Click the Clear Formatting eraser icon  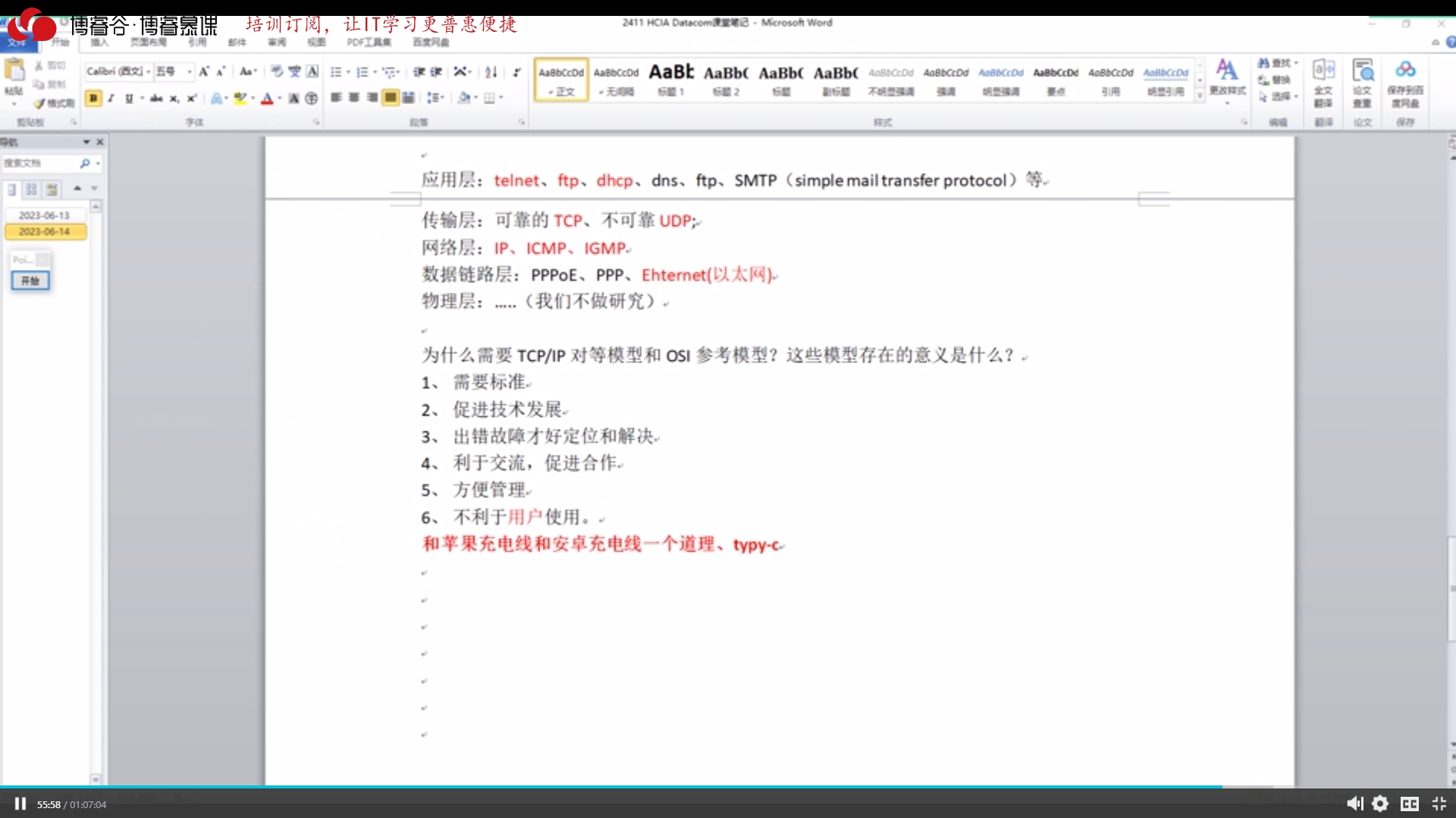click(277, 71)
